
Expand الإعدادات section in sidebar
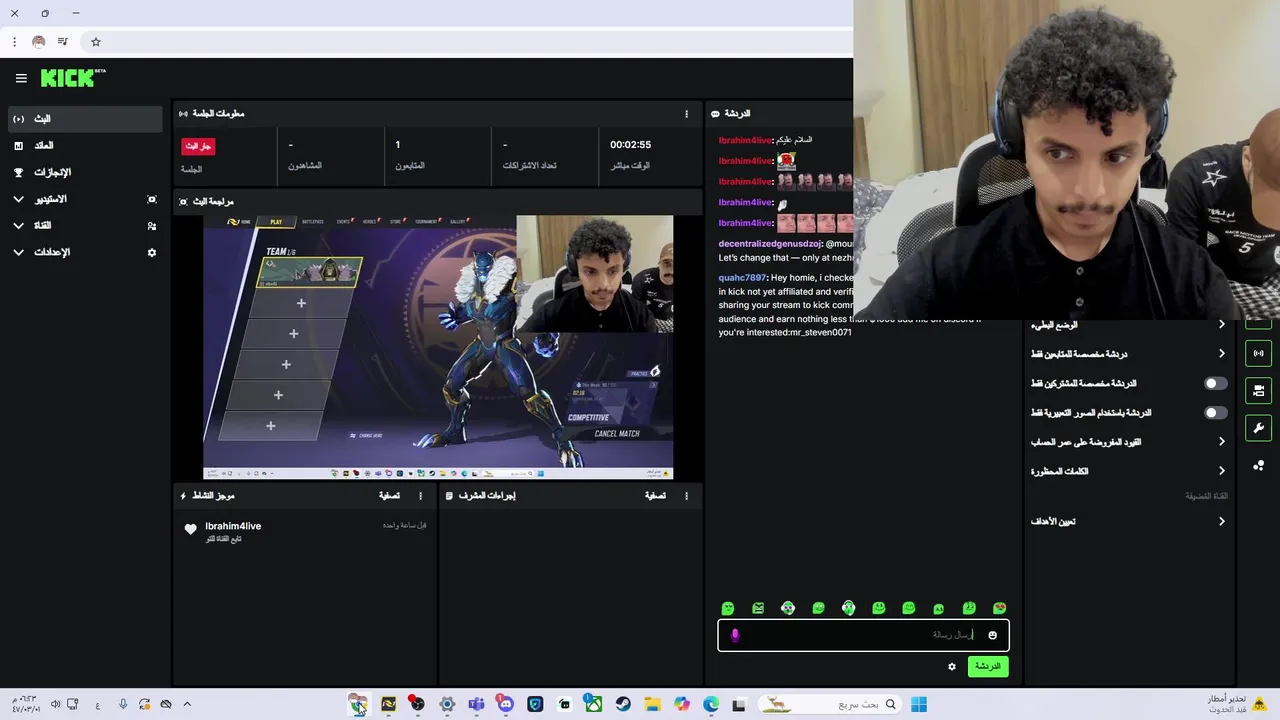click(x=18, y=253)
